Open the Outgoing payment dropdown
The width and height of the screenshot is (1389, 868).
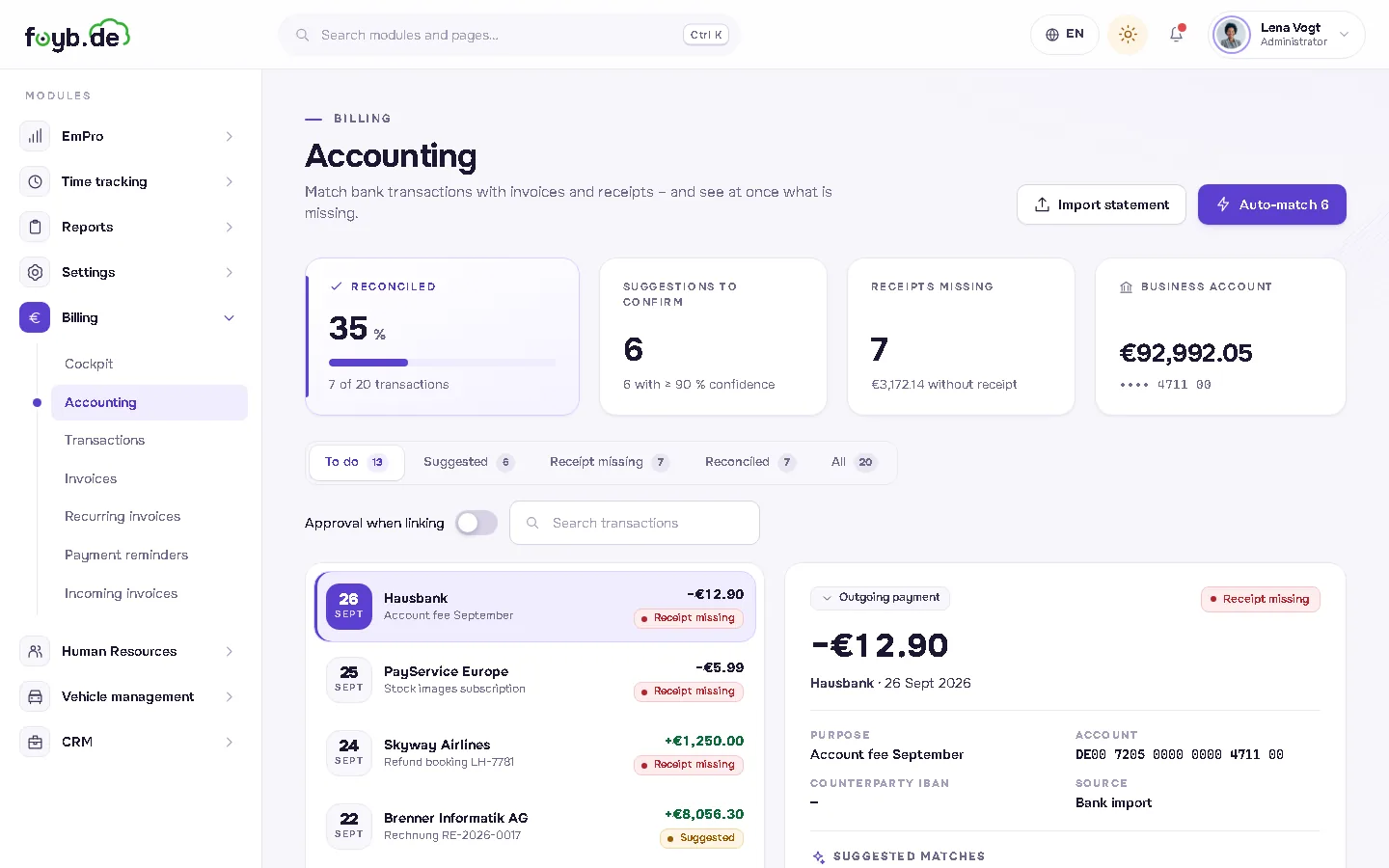tap(880, 598)
